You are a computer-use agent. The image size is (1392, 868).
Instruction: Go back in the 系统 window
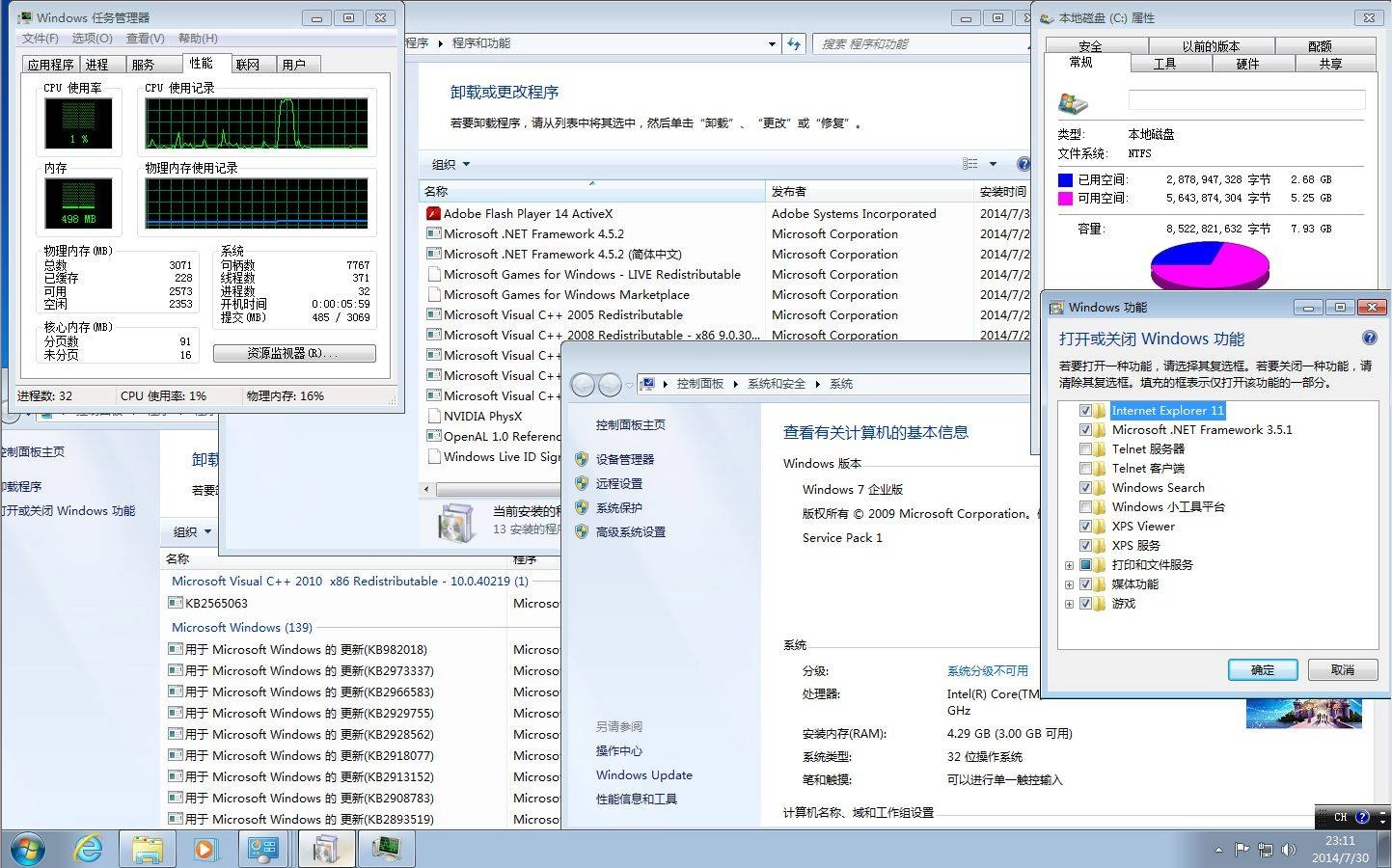[x=583, y=385]
